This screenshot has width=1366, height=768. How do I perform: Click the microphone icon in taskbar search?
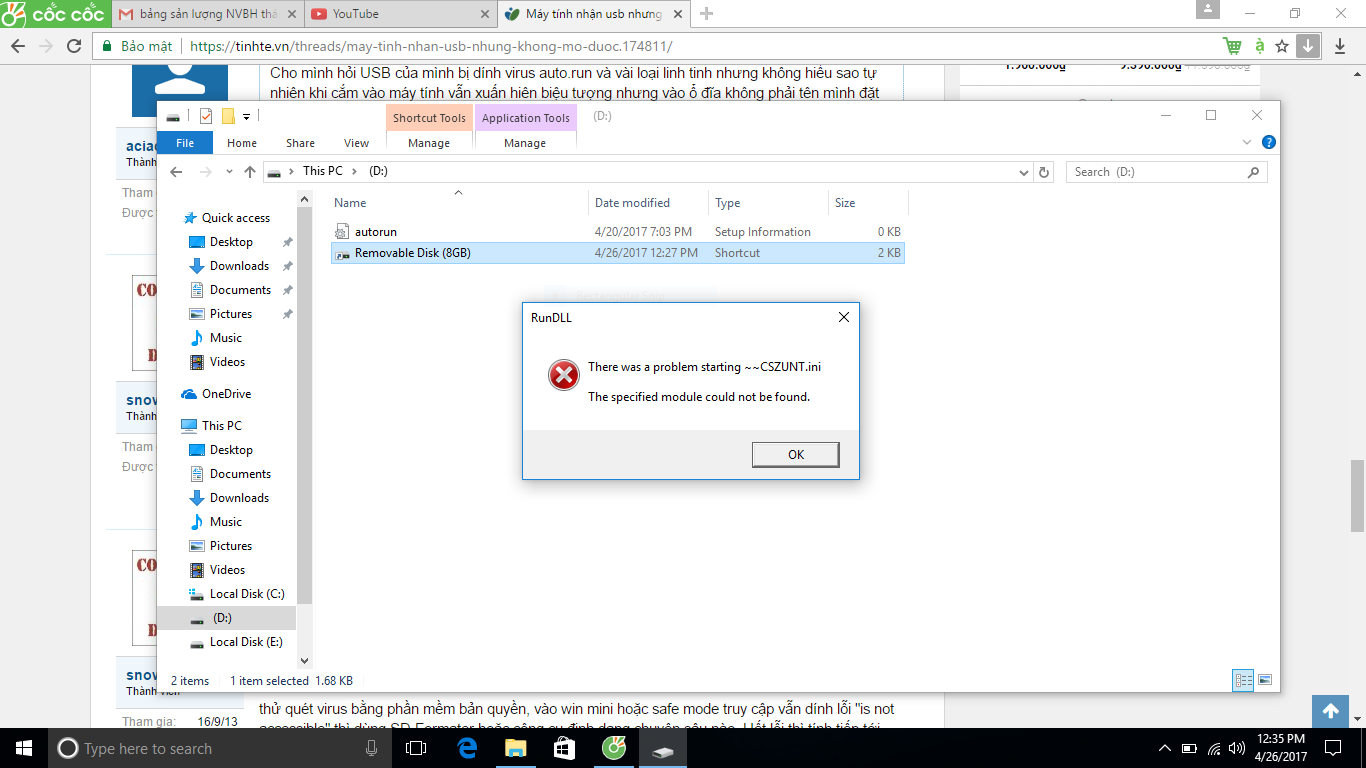372,748
